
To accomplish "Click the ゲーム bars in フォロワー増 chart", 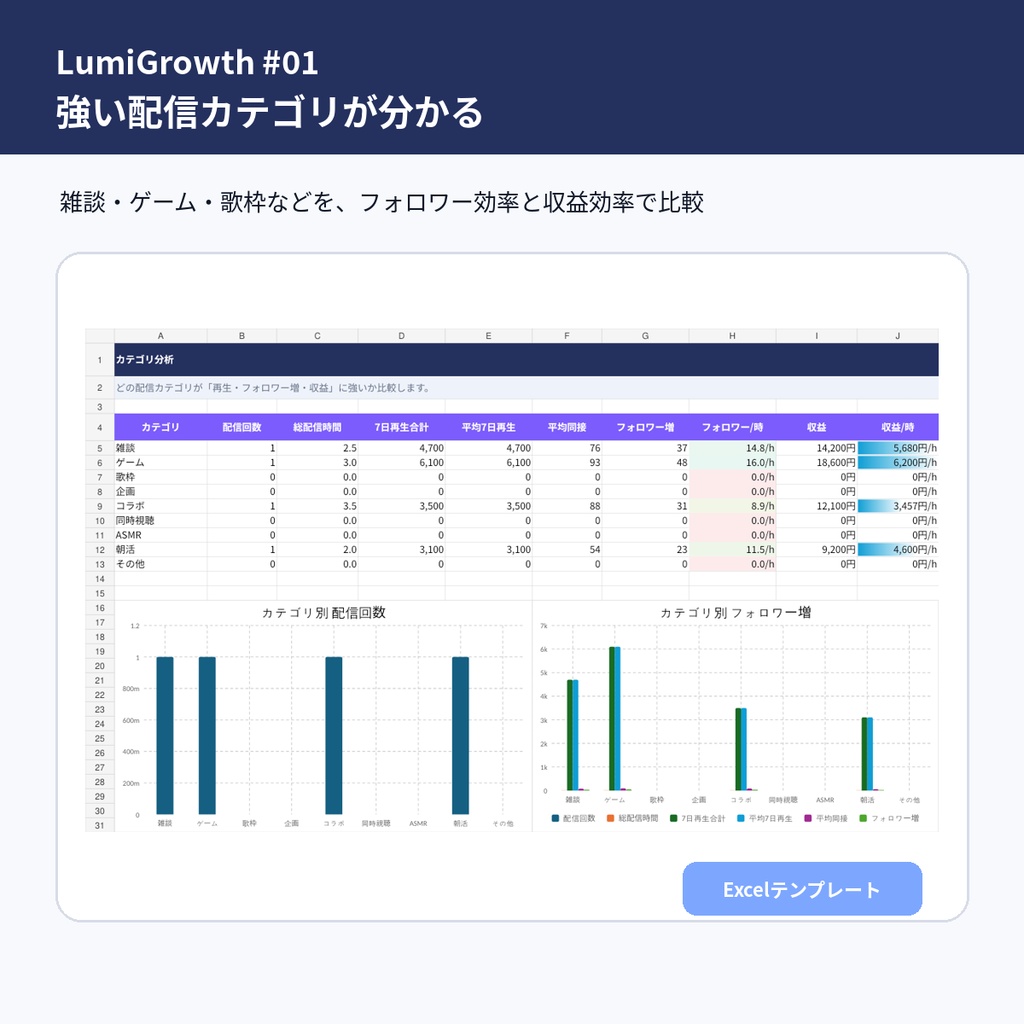I will (x=615, y=718).
